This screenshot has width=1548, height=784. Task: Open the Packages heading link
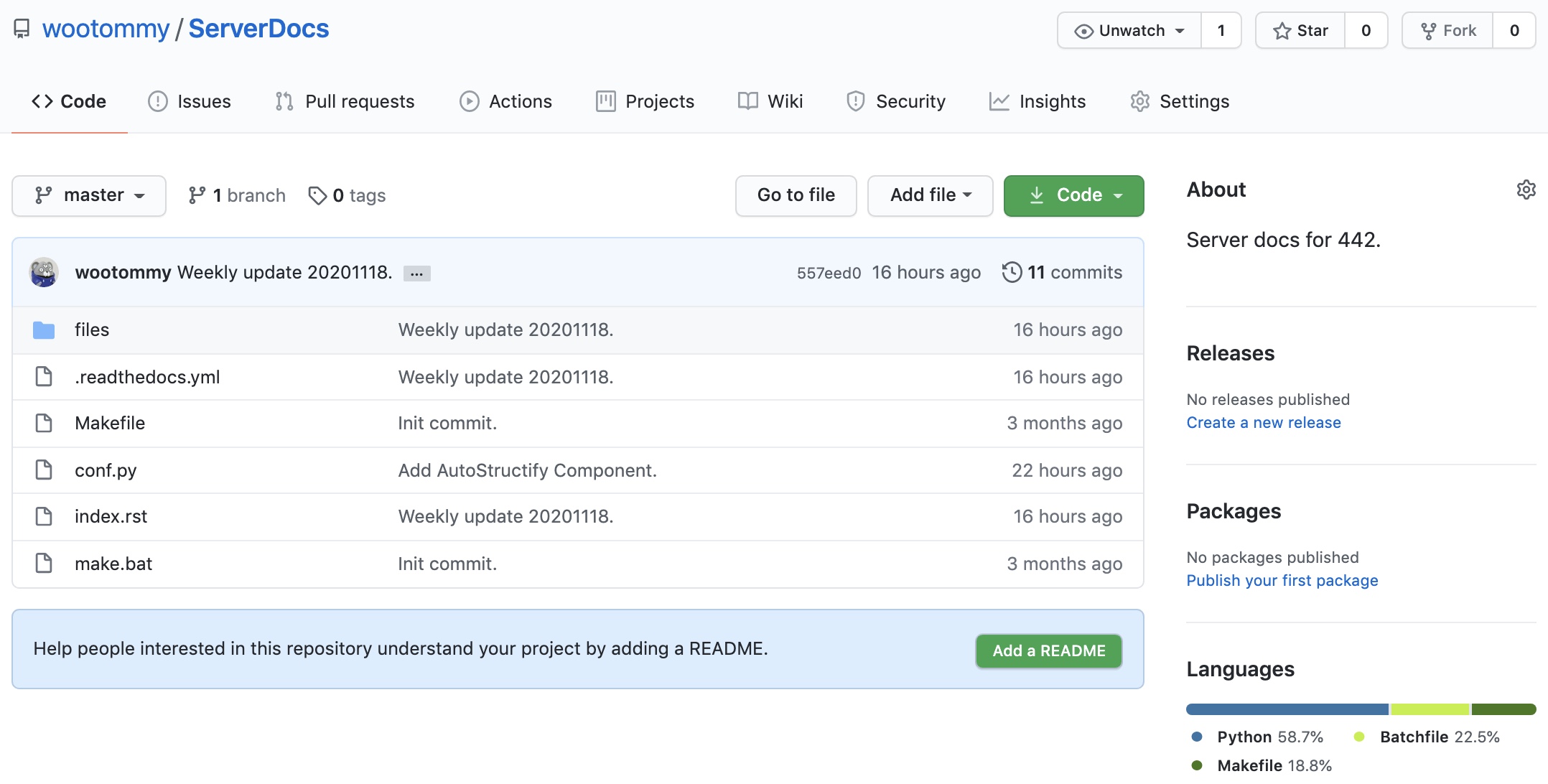(x=1234, y=511)
